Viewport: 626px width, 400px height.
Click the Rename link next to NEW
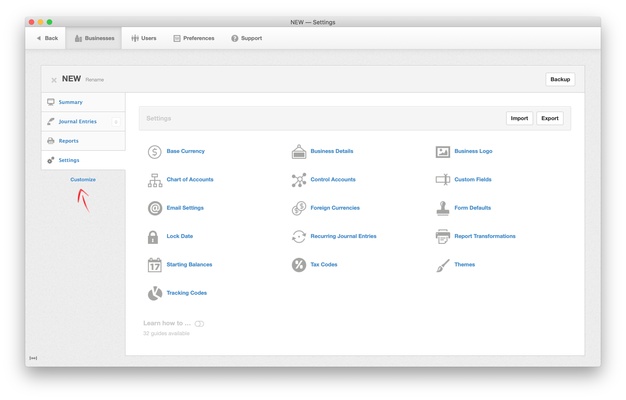tap(95, 80)
